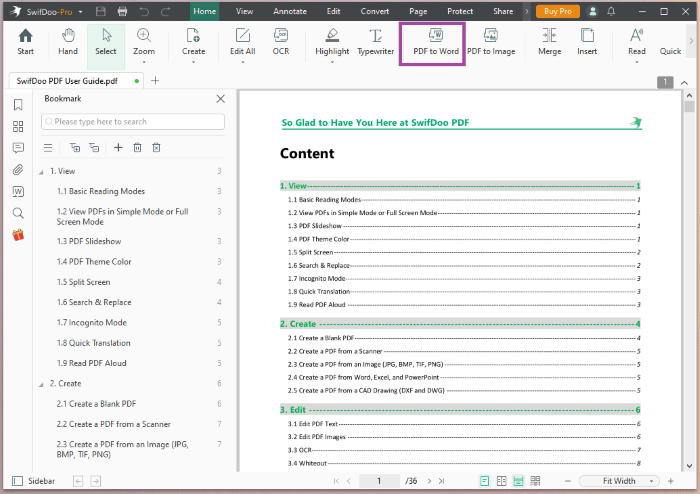Open the thumbnails panel in left sidebar
Screen dimensions: 700x494
(x=18, y=127)
